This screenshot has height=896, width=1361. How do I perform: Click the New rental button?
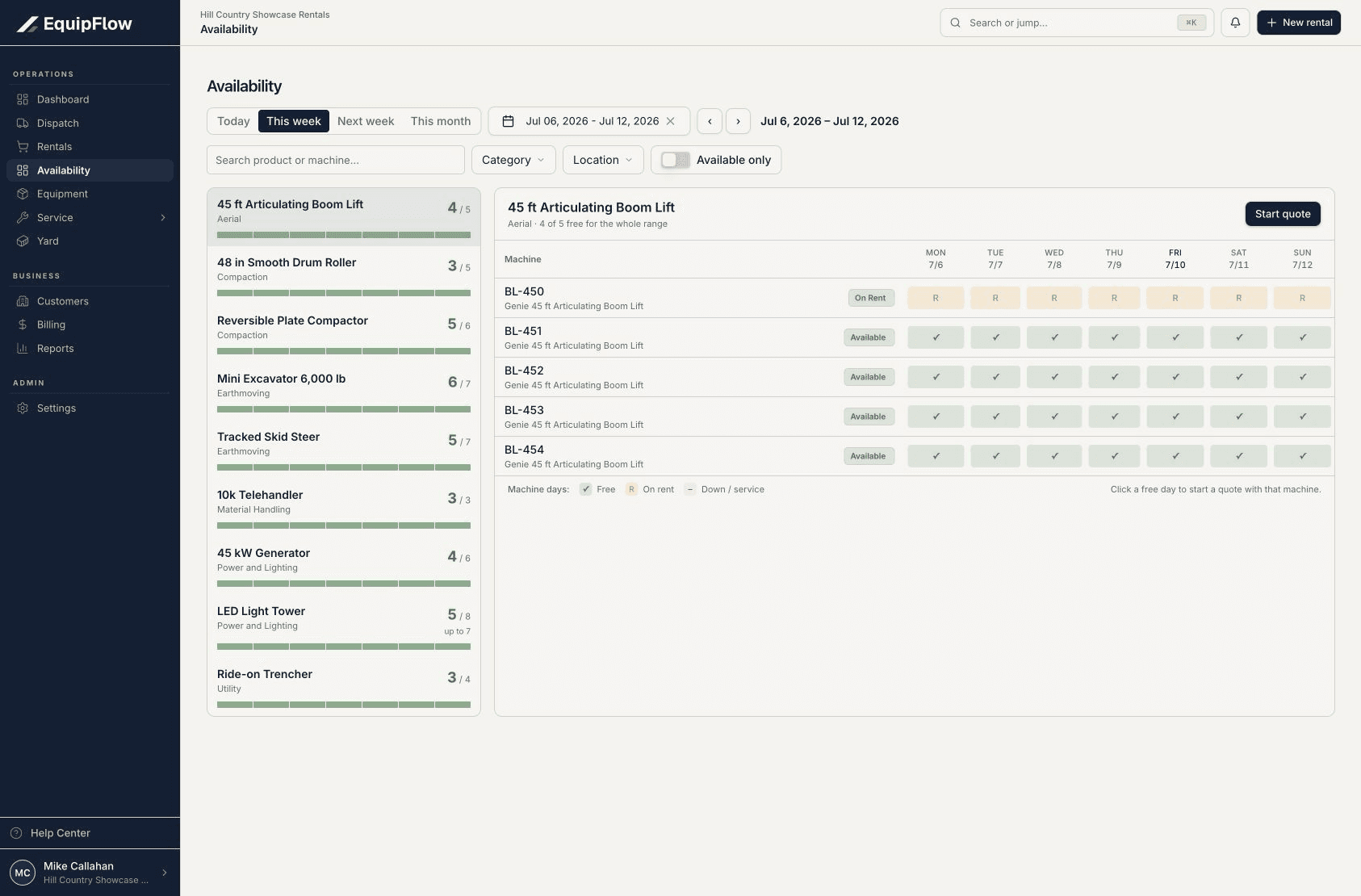coord(1299,23)
